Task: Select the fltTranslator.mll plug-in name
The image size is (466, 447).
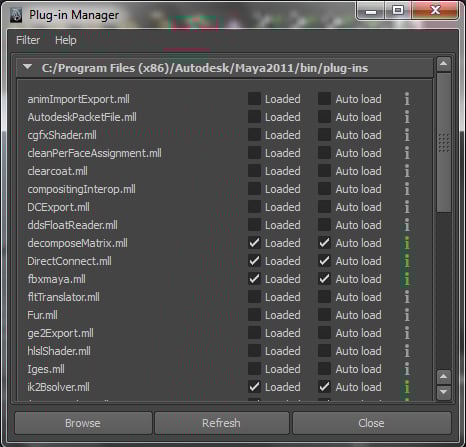Action: tap(63, 297)
